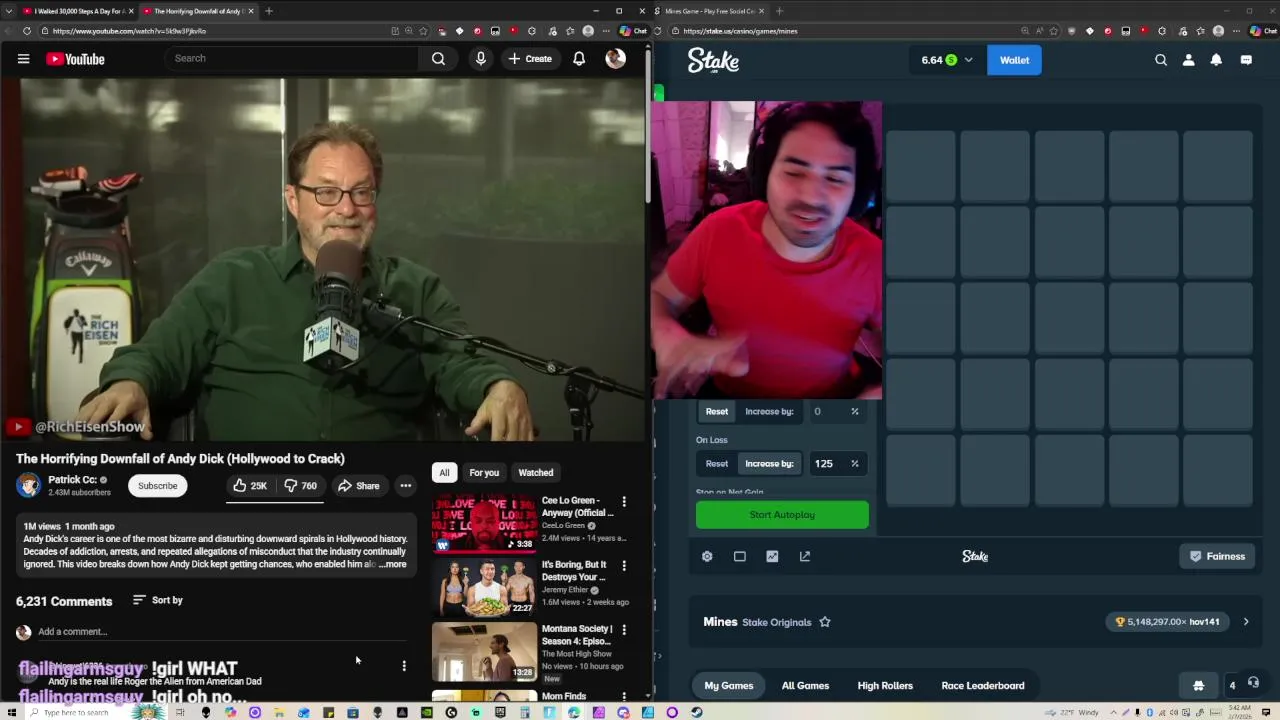The height and width of the screenshot is (720, 1280).
Task: Open comments Sort by menu
Action: [x=158, y=600]
